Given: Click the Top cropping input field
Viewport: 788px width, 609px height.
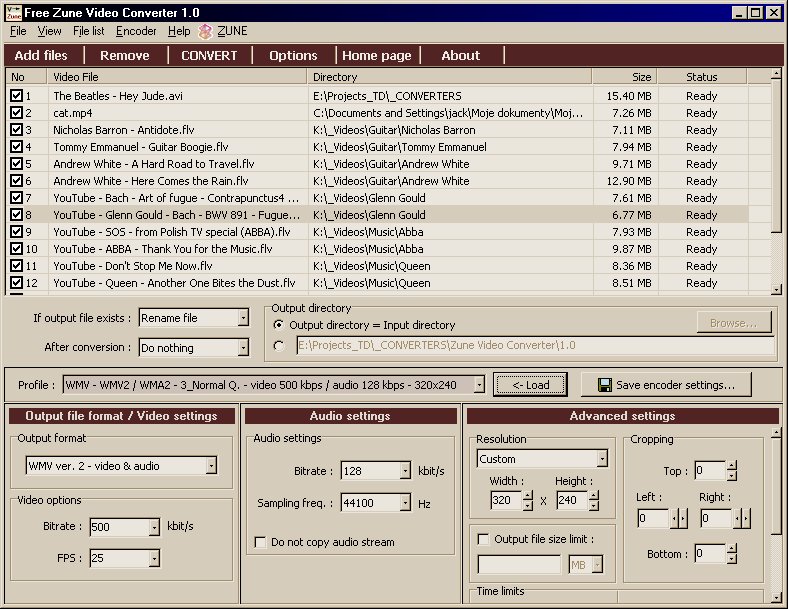Looking at the screenshot, I should tap(711, 470).
